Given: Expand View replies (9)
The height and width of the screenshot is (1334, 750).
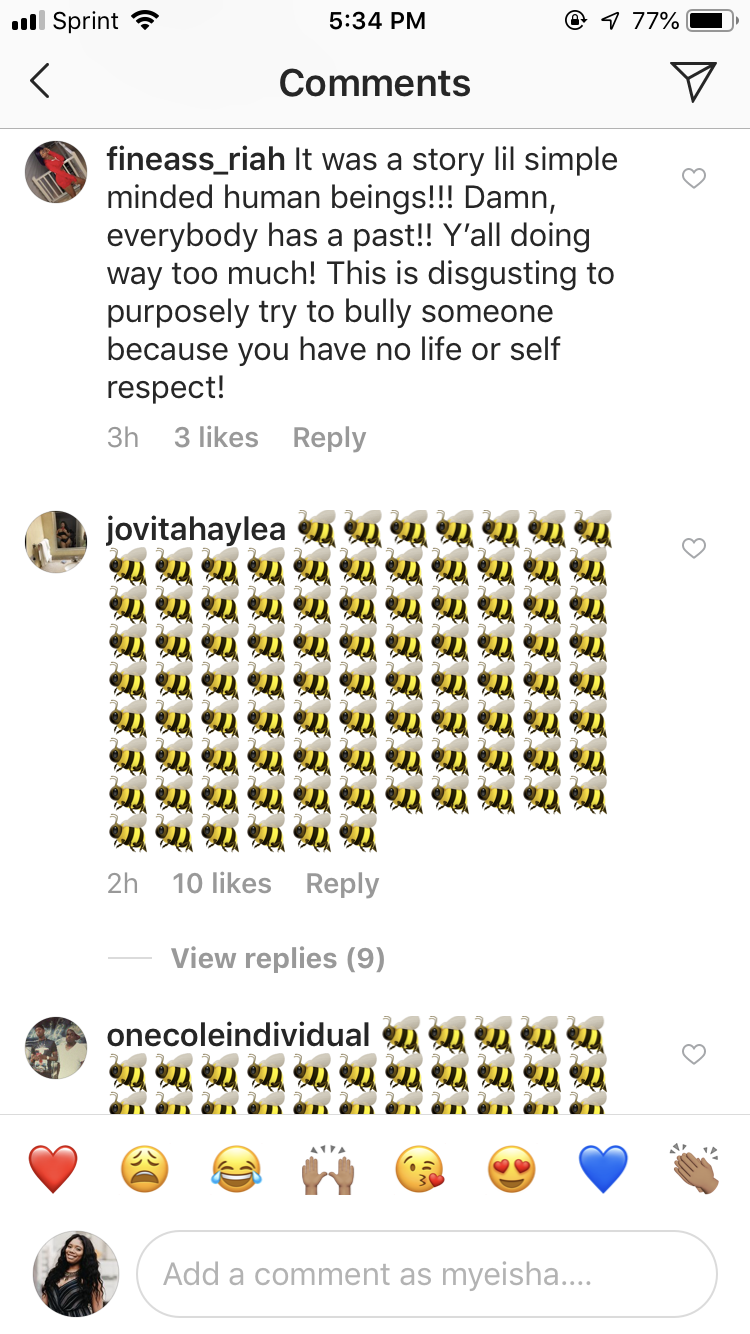Looking at the screenshot, I should coord(277,959).
